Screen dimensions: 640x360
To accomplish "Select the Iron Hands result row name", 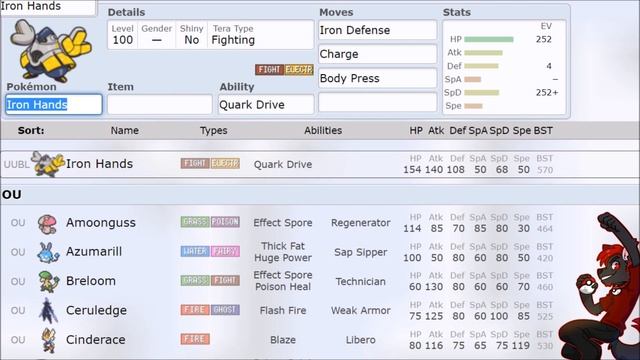I will point(99,164).
